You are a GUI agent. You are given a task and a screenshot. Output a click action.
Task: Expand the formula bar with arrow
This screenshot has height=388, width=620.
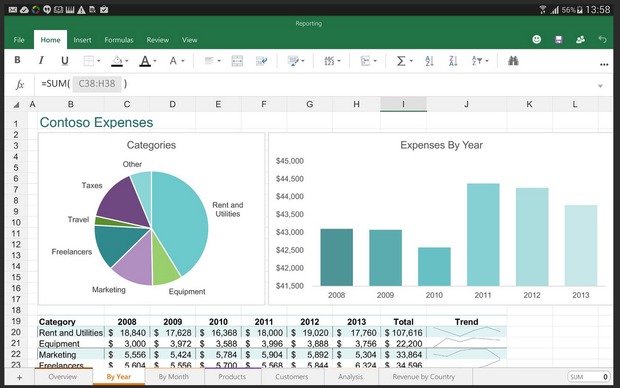[x=600, y=86]
